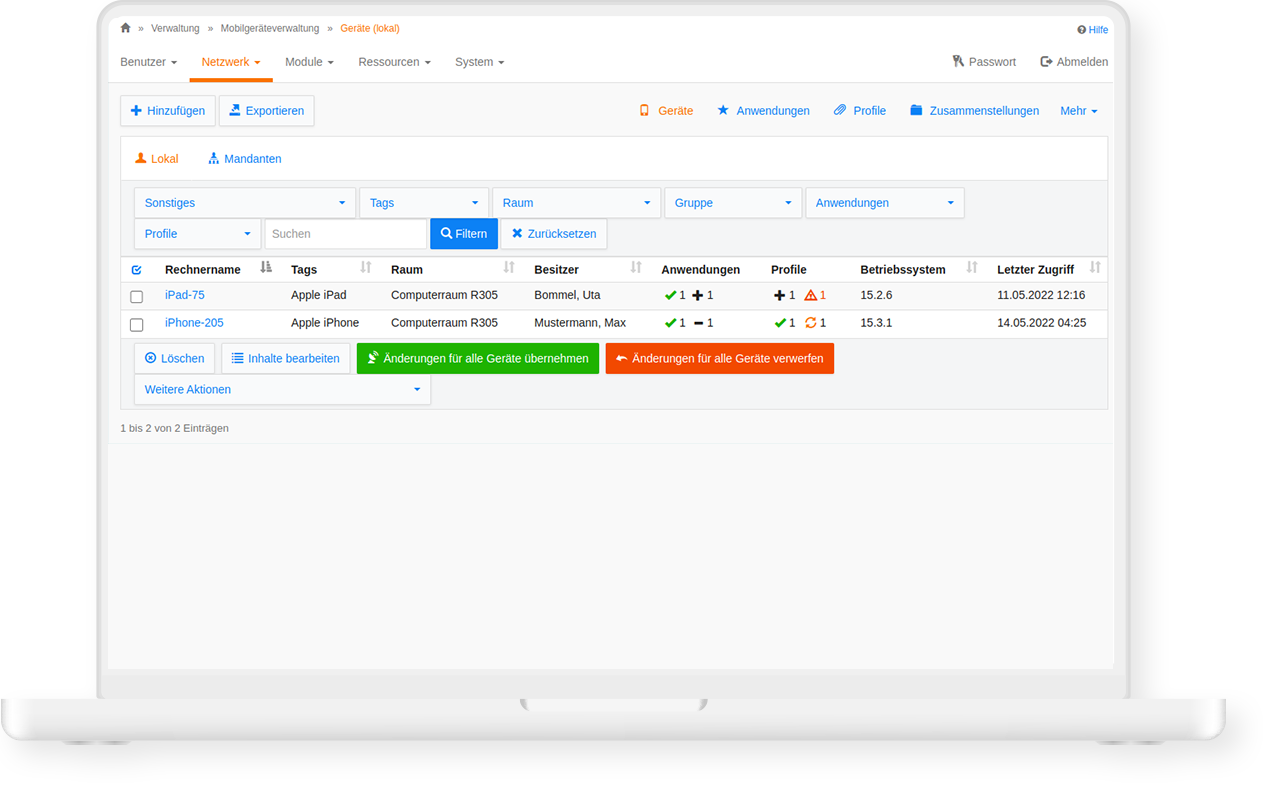Click the owner Mustermann, Max
1280x799 pixels.
[x=580, y=323]
